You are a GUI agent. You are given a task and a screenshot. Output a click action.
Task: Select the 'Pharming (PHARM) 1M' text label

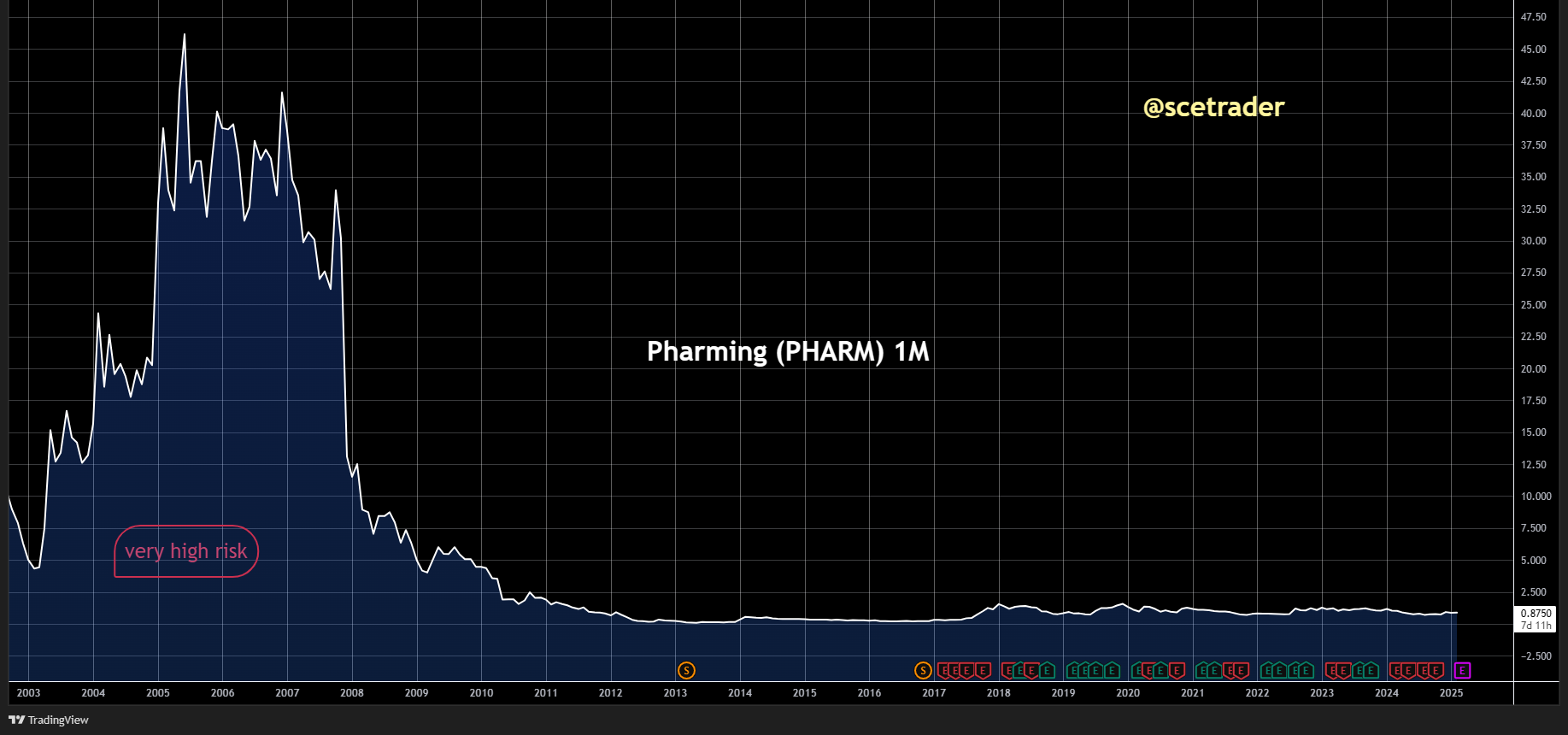[788, 351]
